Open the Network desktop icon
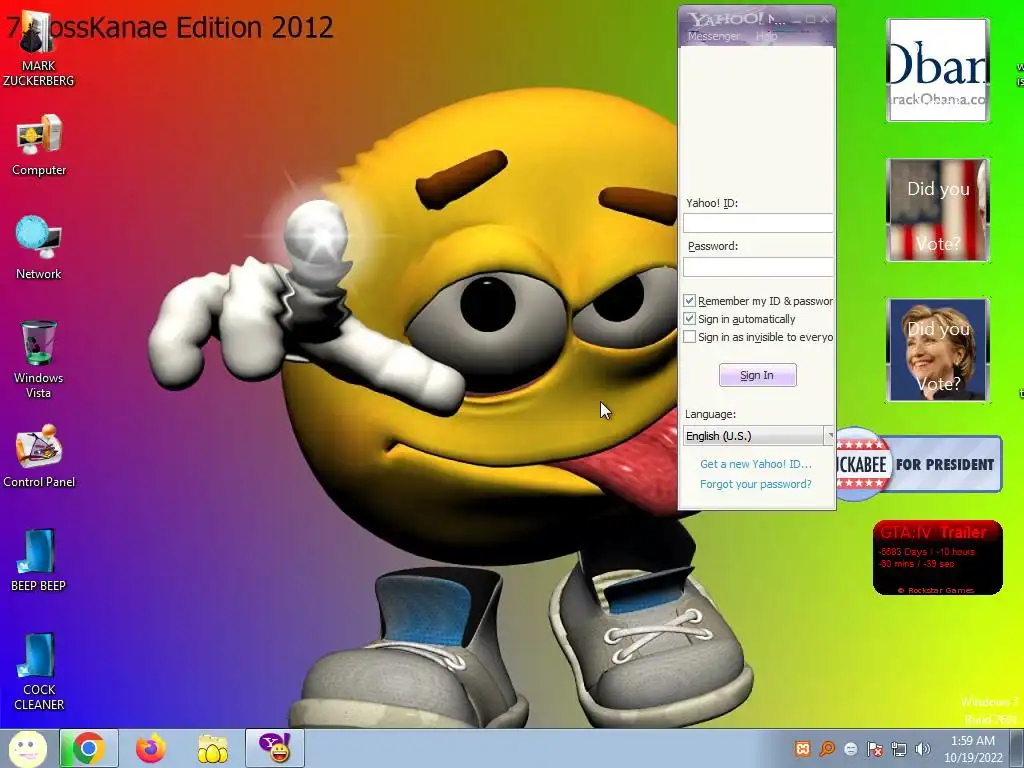This screenshot has width=1024, height=768. 39,248
